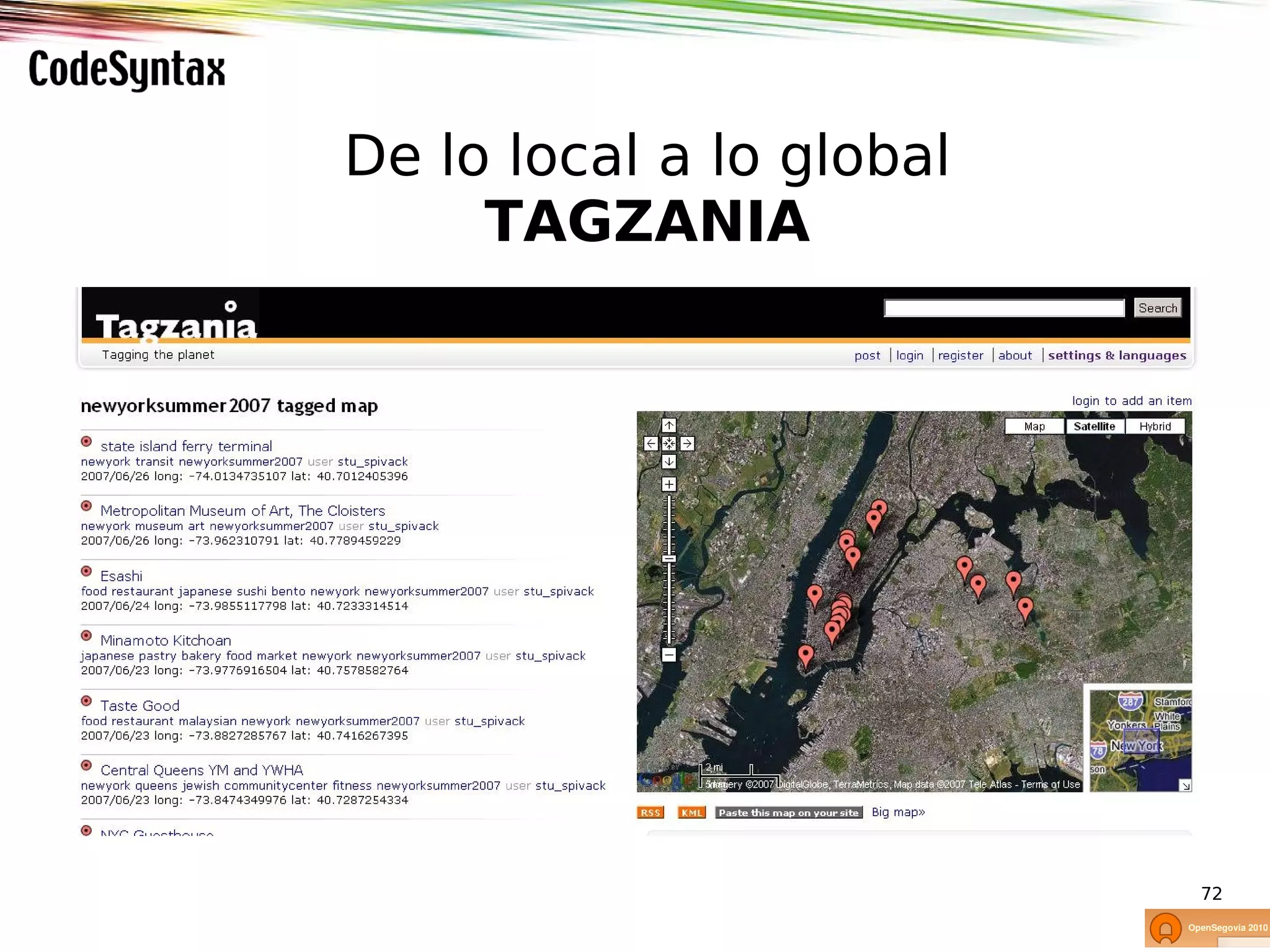
Task: Open the login link in navigation
Action: click(x=910, y=356)
